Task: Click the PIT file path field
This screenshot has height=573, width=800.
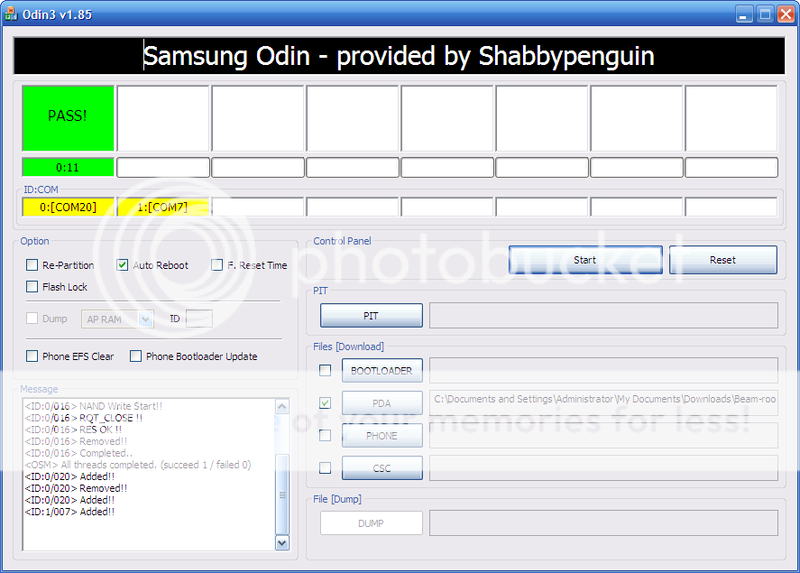Action: (x=604, y=315)
